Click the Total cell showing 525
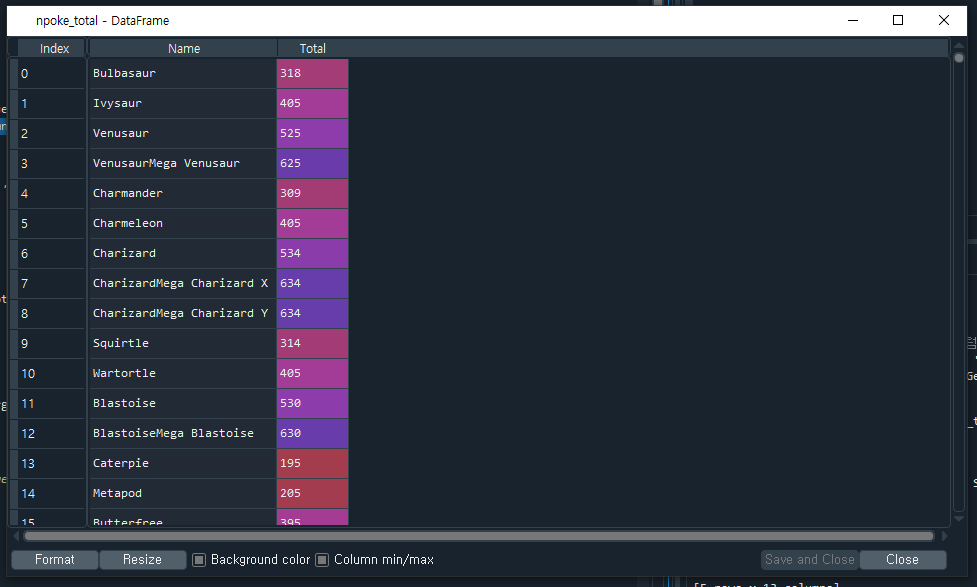The image size is (977, 587). click(x=312, y=133)
